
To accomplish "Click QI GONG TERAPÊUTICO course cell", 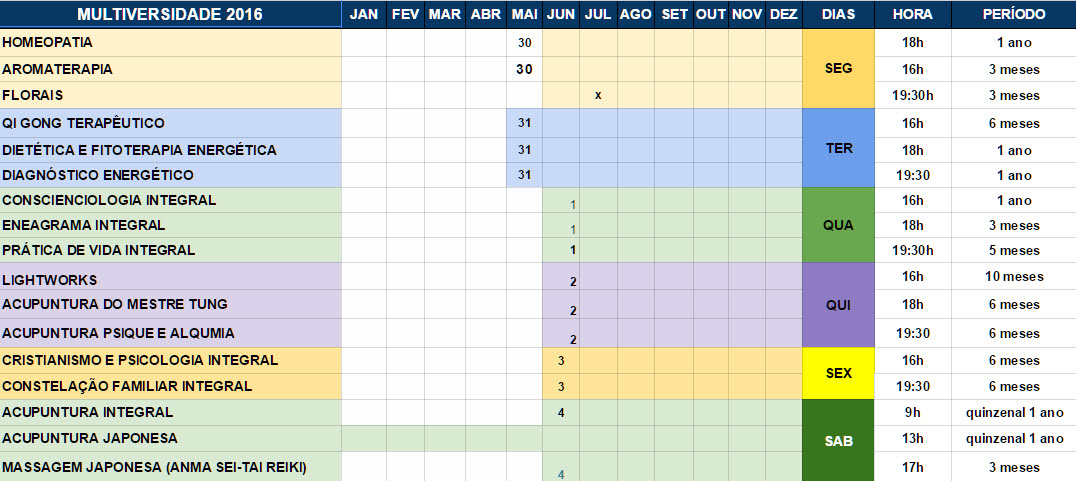I will (170, 123).
